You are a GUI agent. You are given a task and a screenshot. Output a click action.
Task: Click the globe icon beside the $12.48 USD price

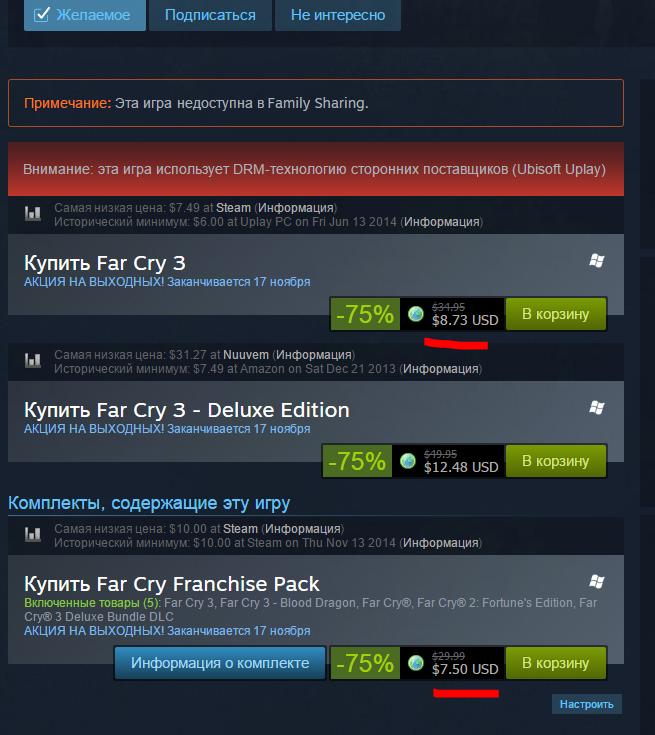click(407, 461)
